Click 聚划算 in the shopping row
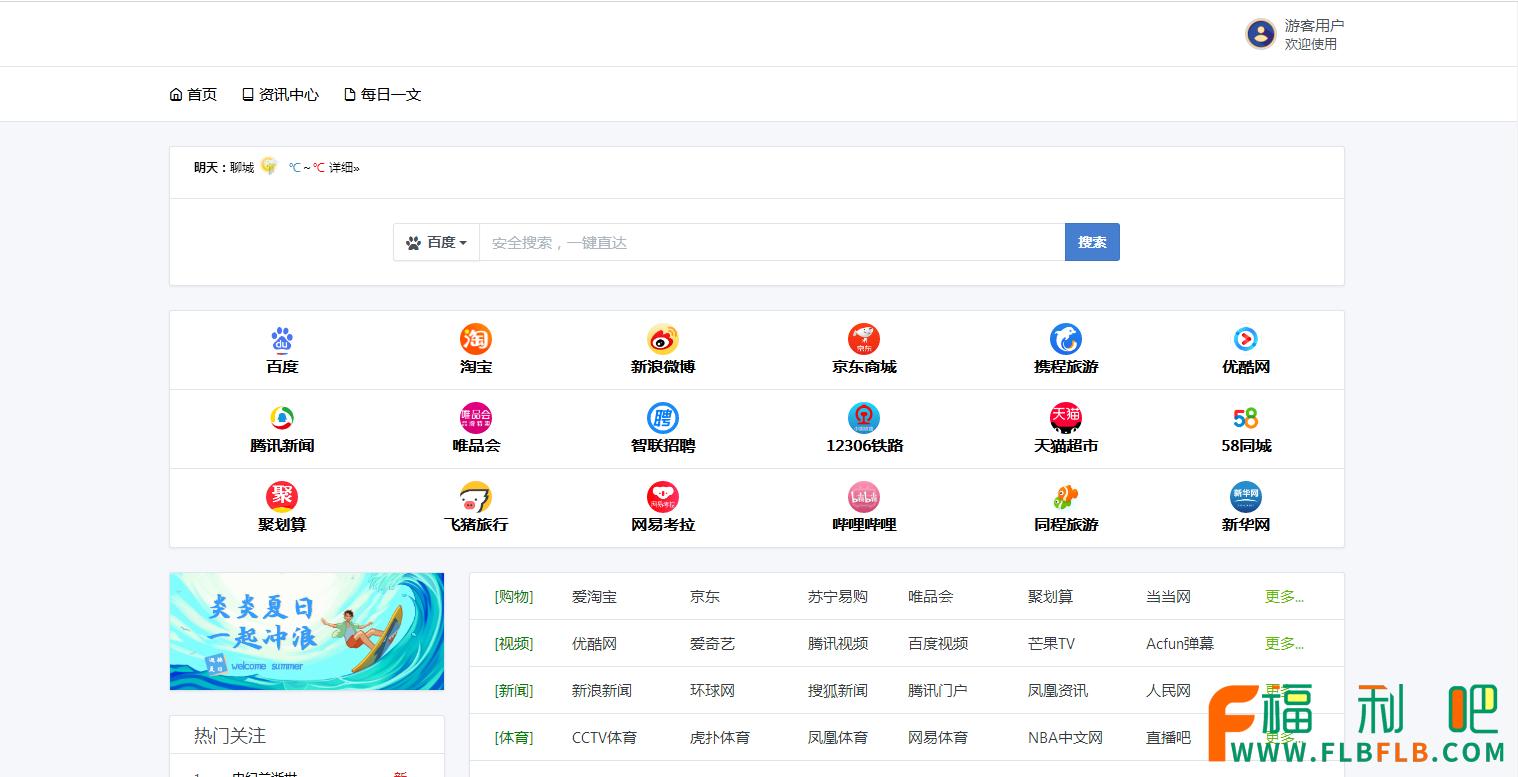Screen dimensions: 1518x777 [x=1050, y=597]
